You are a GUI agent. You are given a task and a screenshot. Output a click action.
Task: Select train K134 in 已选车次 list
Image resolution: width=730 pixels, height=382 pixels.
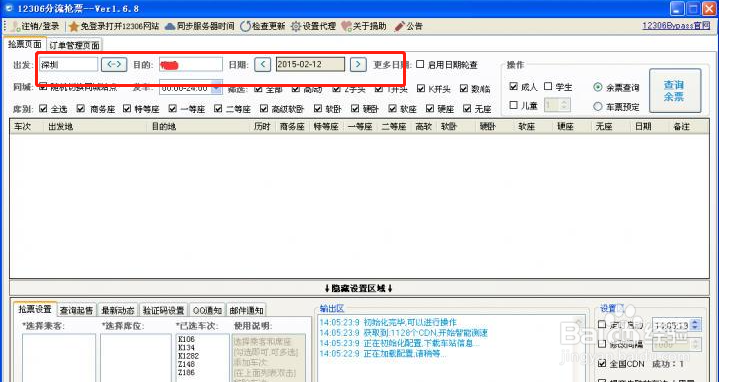pos(186,348)
